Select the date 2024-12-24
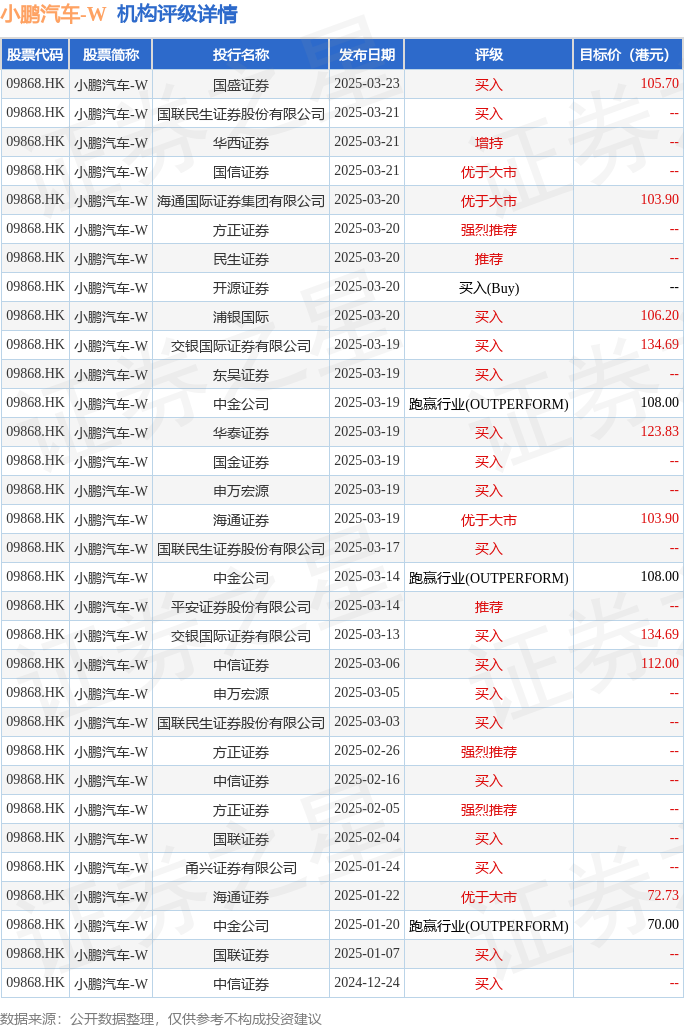Image resolution: width=684 pixels, height=1028 pixels. click(x=367, y=982)
